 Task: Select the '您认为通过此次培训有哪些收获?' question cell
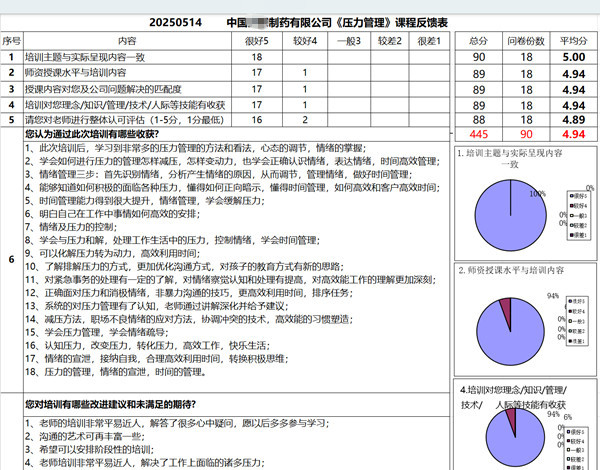pos(99,133)
